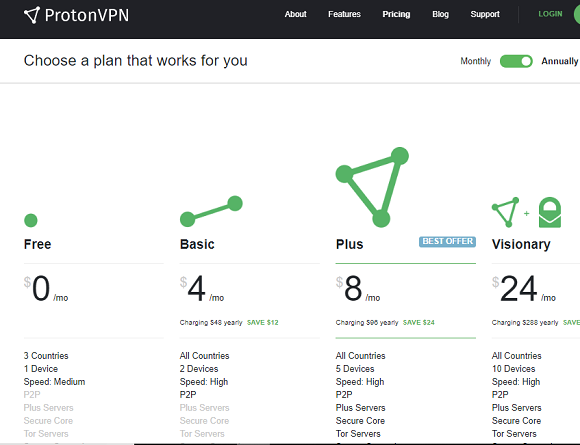The width and height of the screenshot is (580, 445).
Task: Open the Features menu item
Action: 344,14
